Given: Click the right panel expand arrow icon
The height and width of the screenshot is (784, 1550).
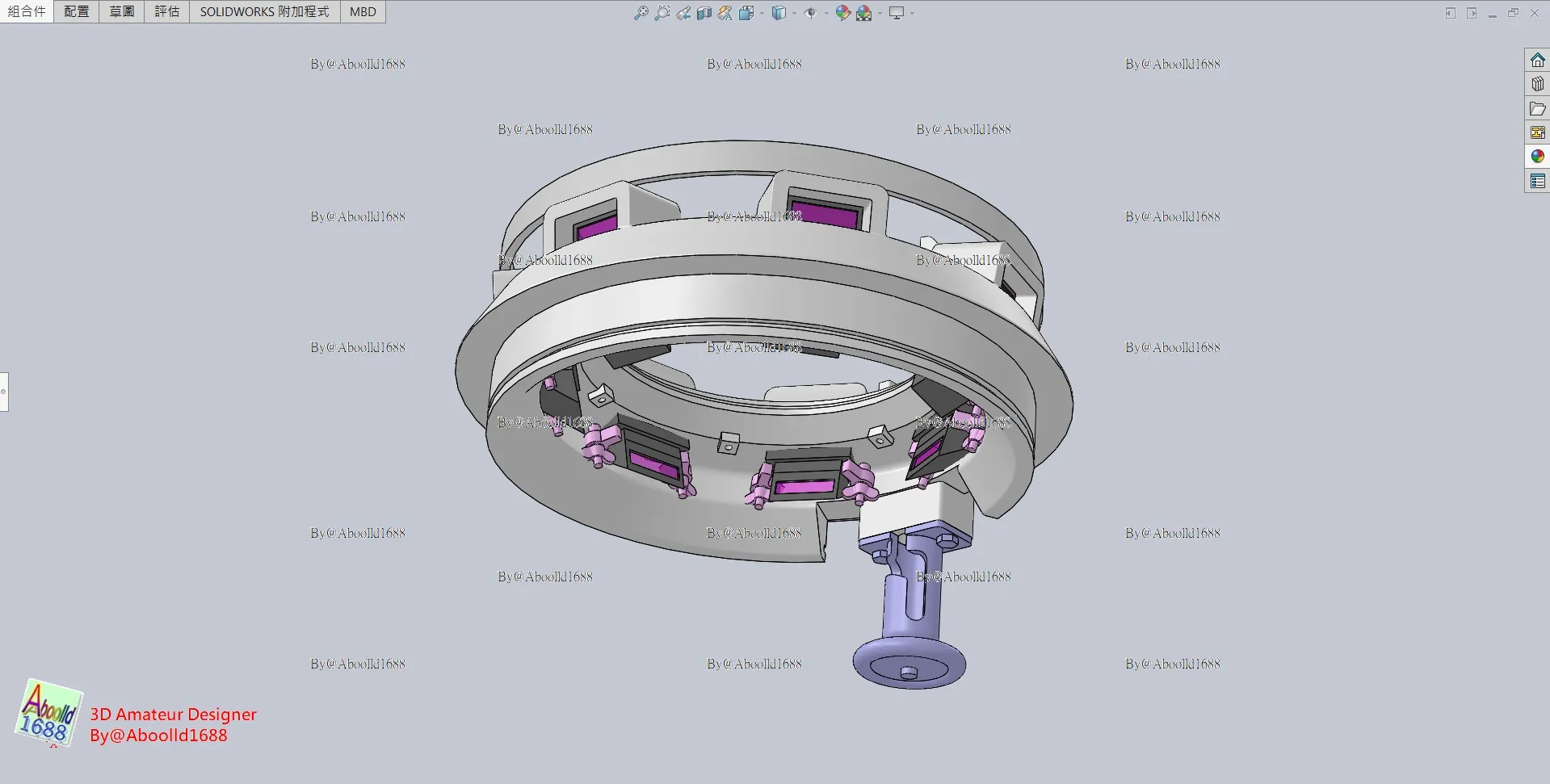Looking at the screenshot, I should click(x=1472, y=13).
